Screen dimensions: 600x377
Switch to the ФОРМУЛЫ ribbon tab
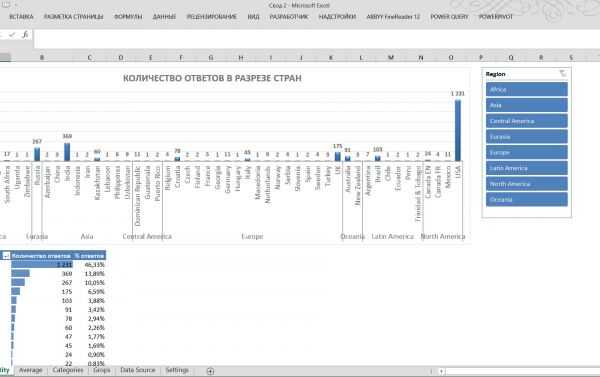128,17
